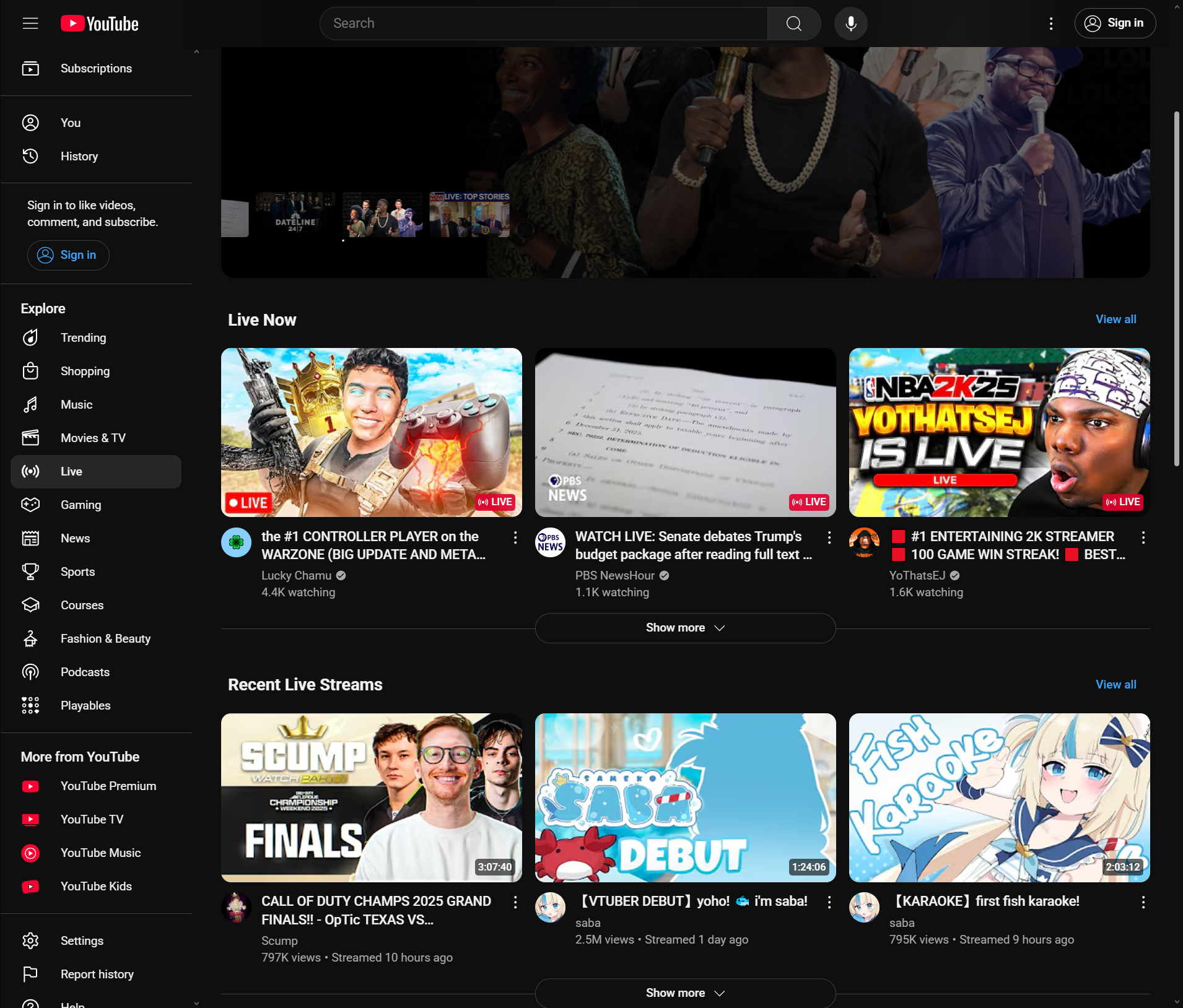The height and width of the screenshot is (1008, 1183).
Task: Open PBS NewsHour channel avatar
Action: pos(550,542)
